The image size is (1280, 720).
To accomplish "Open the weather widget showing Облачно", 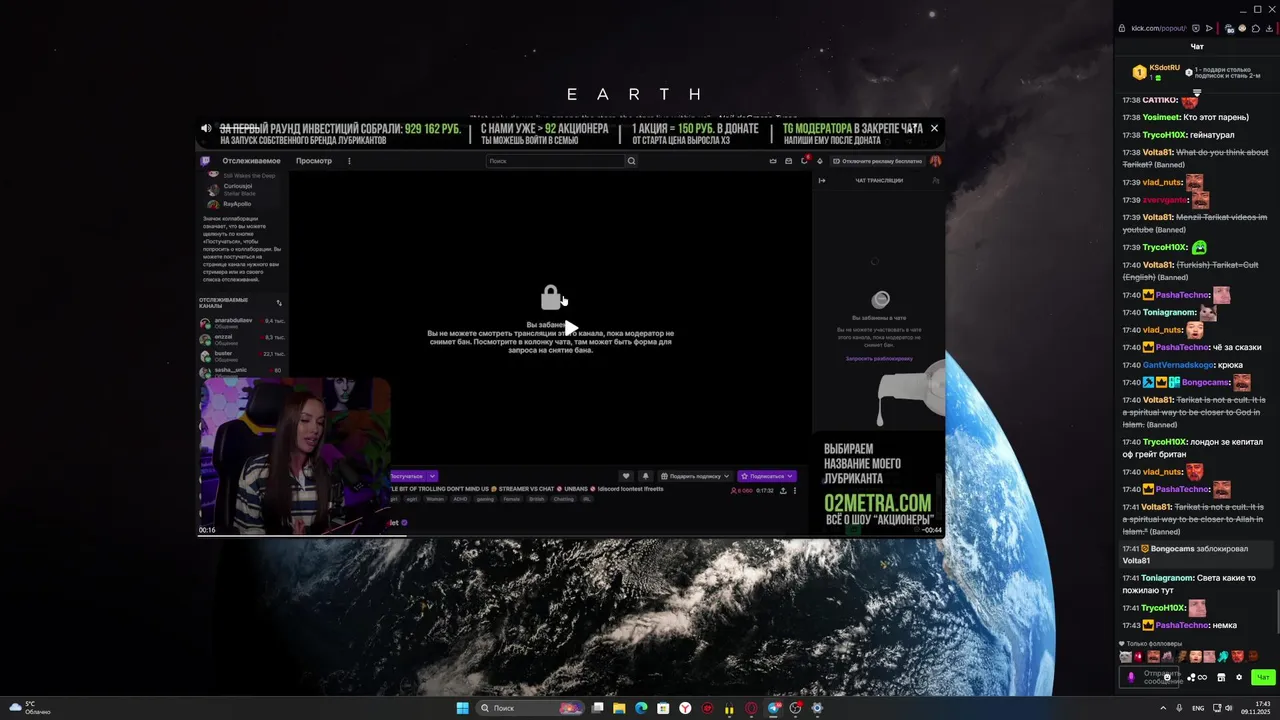I will [29, 708].
